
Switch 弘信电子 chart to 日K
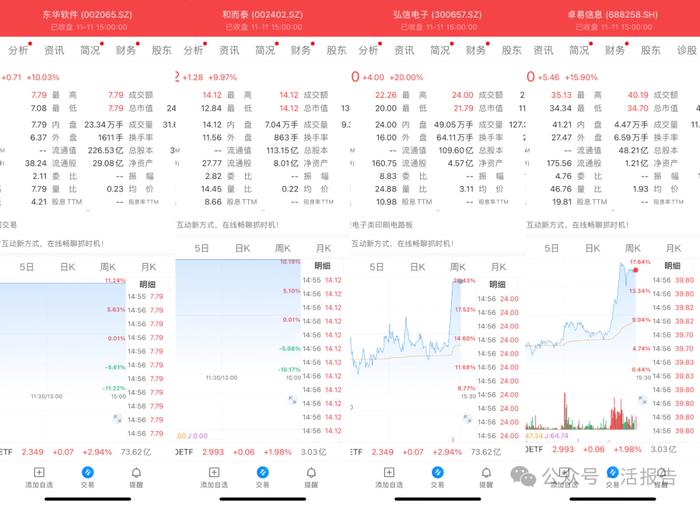(417, 267)
